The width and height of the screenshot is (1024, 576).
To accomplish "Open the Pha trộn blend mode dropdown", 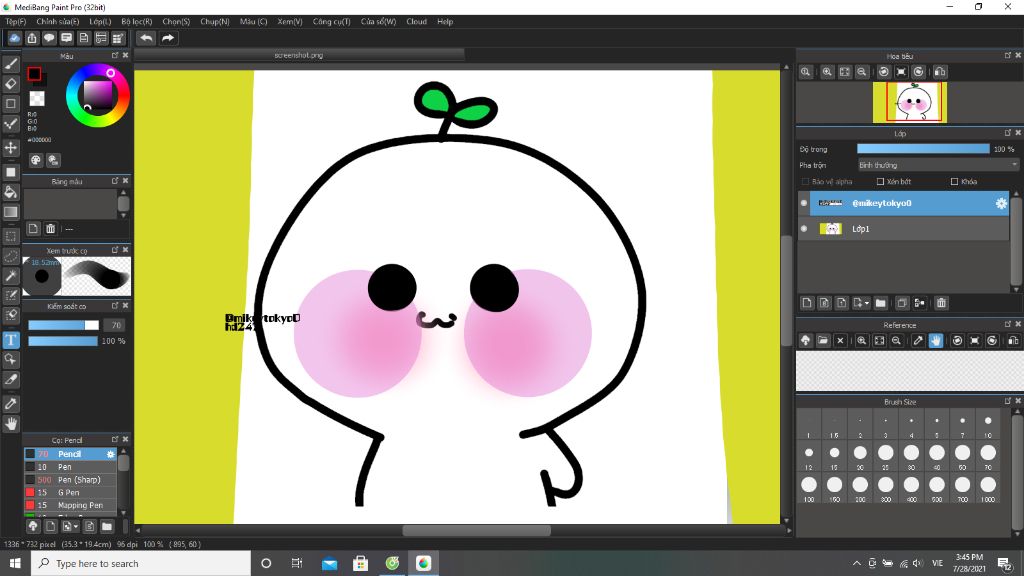I will [x=937, y=165].
